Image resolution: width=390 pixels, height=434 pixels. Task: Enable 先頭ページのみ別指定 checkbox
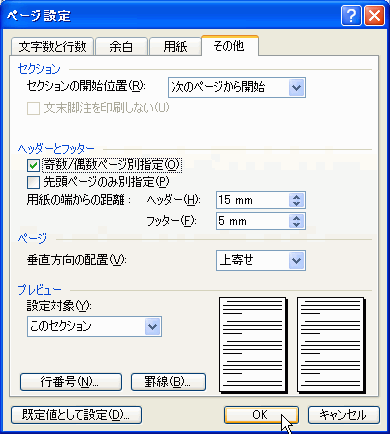[33, 182]
